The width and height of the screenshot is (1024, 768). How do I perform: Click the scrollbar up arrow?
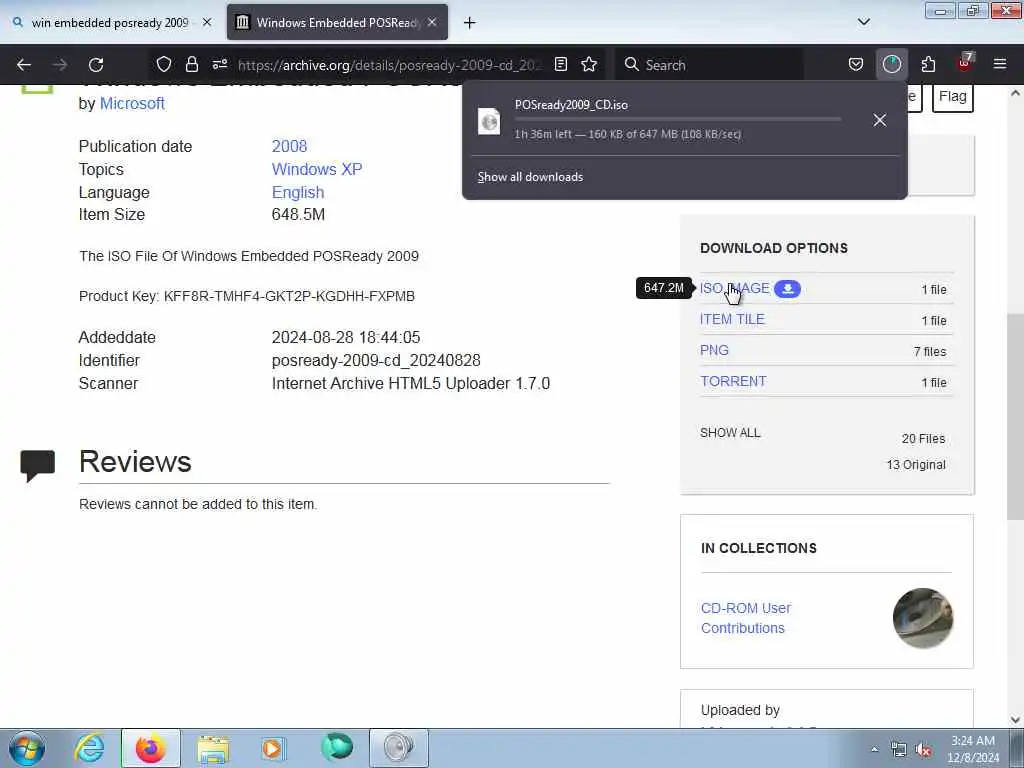(x=1016, y=93)
